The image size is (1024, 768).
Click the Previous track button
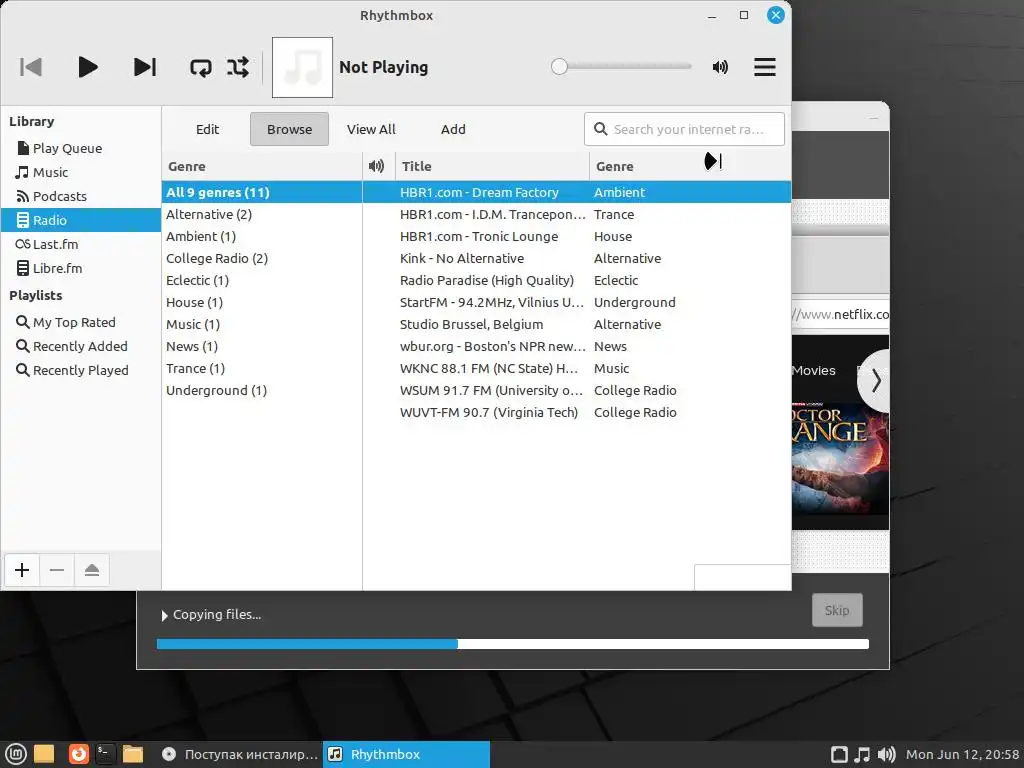pos(31,67)
